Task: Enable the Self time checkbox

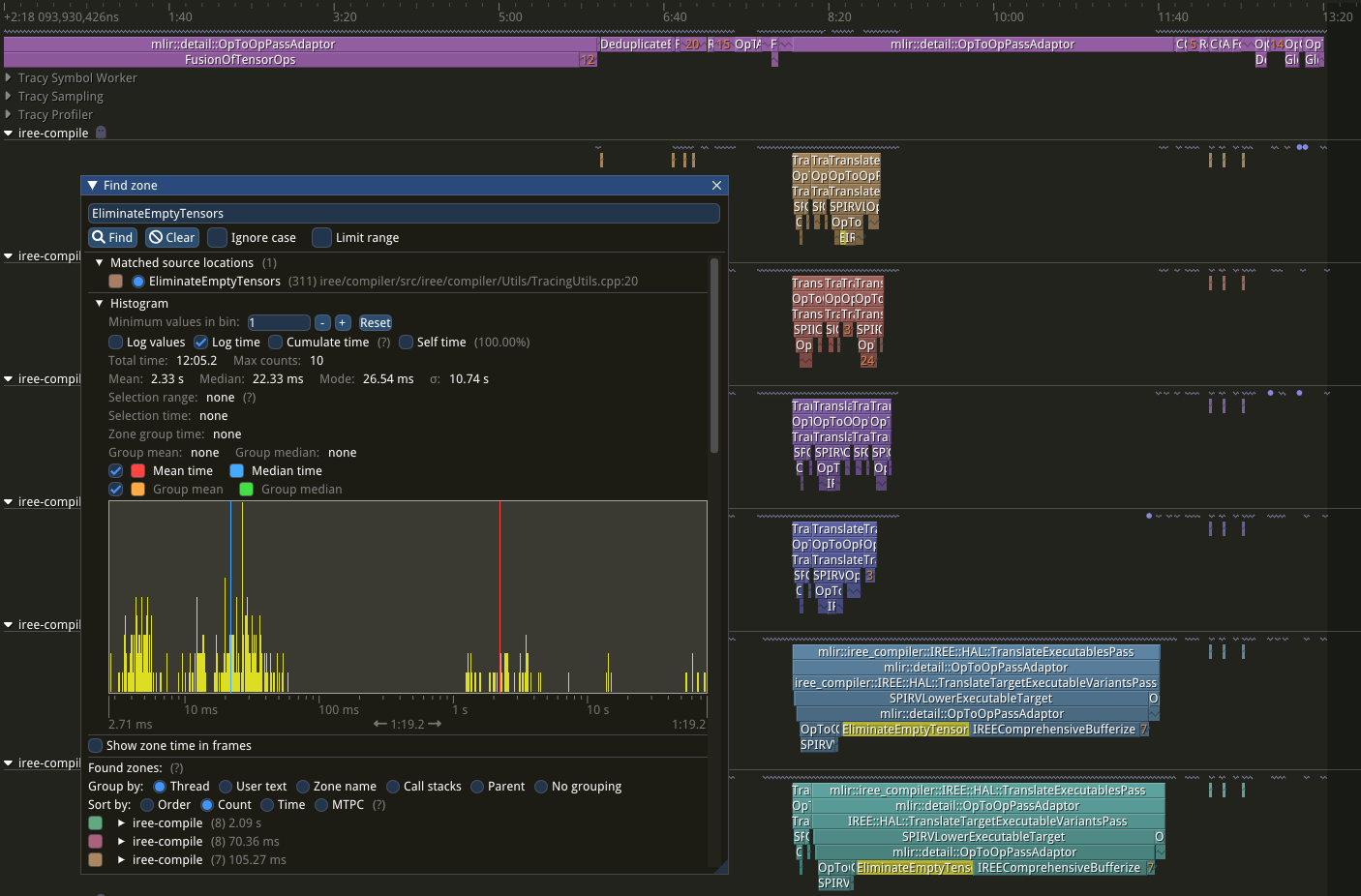Action: [x=407, y=342]
